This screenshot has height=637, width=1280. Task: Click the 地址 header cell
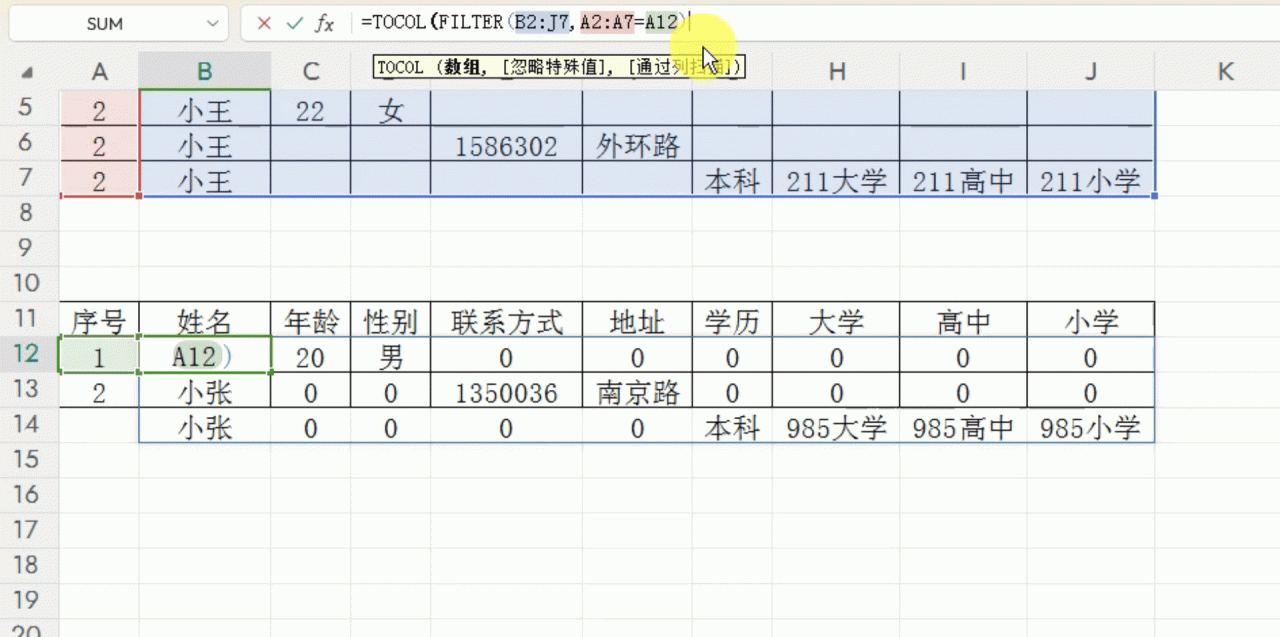pos(637,320)
